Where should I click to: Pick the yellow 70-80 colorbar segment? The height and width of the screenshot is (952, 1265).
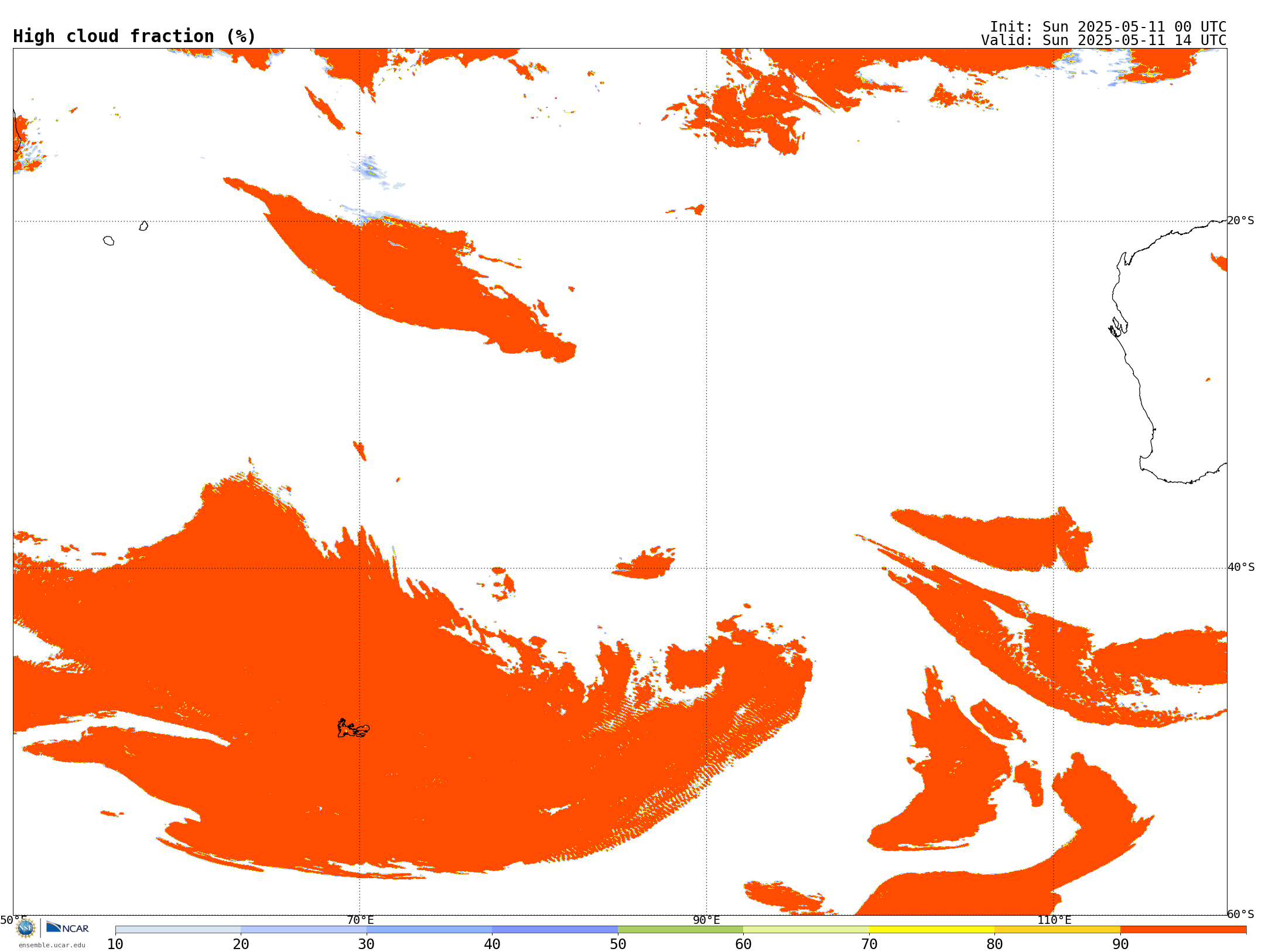(932, 929)
